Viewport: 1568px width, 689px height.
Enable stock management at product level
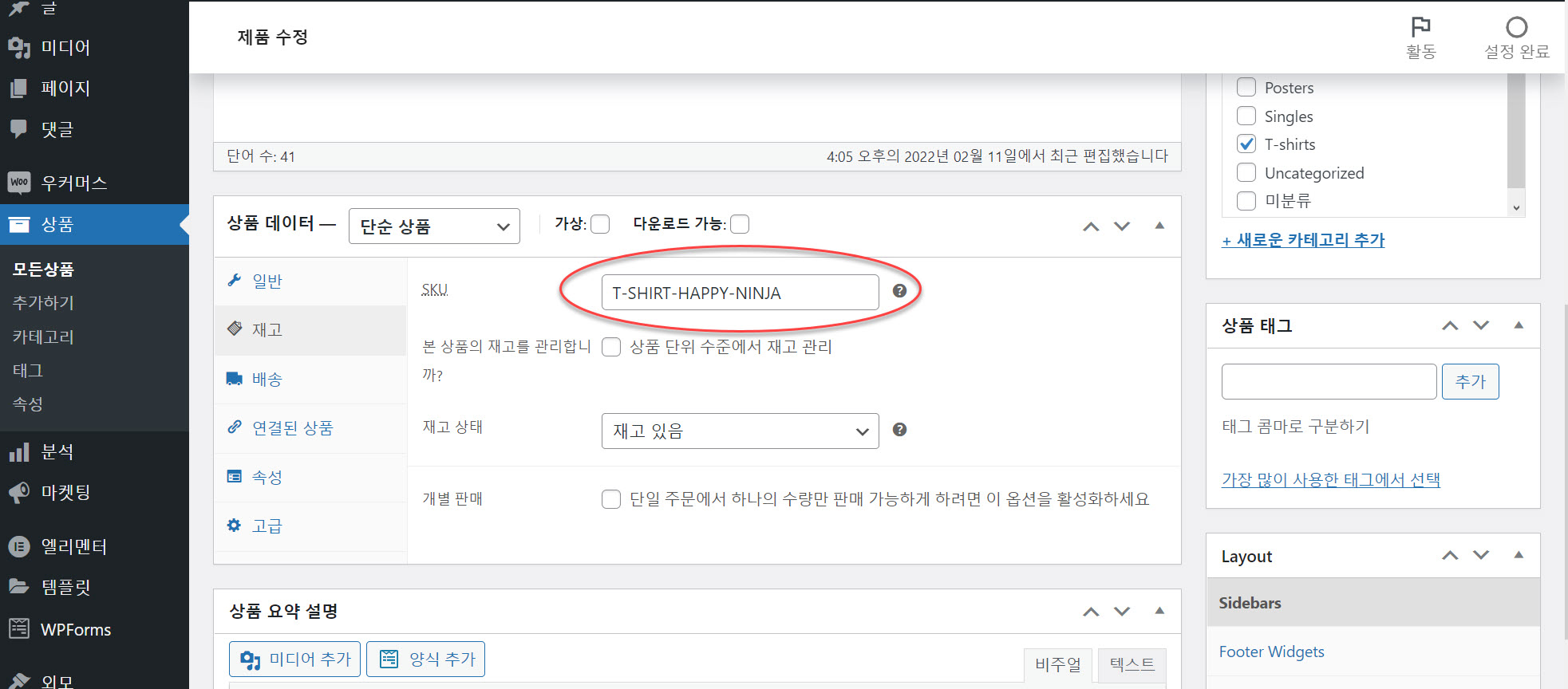pyautogui.click(x=611, y=347)
